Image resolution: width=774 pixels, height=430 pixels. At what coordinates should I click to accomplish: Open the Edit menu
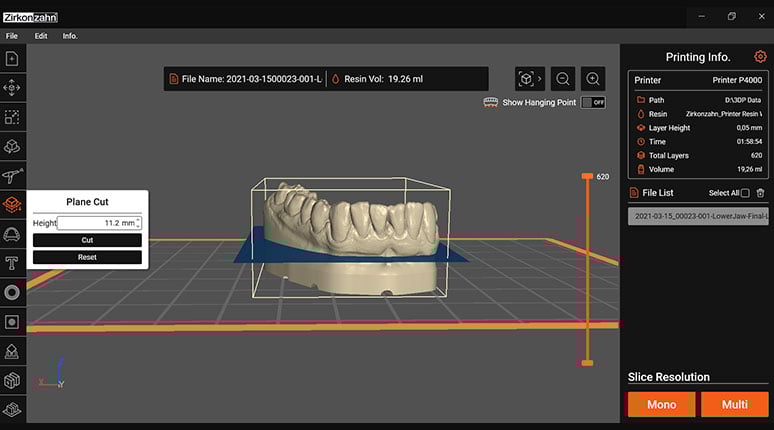click(x=41, y=36)
